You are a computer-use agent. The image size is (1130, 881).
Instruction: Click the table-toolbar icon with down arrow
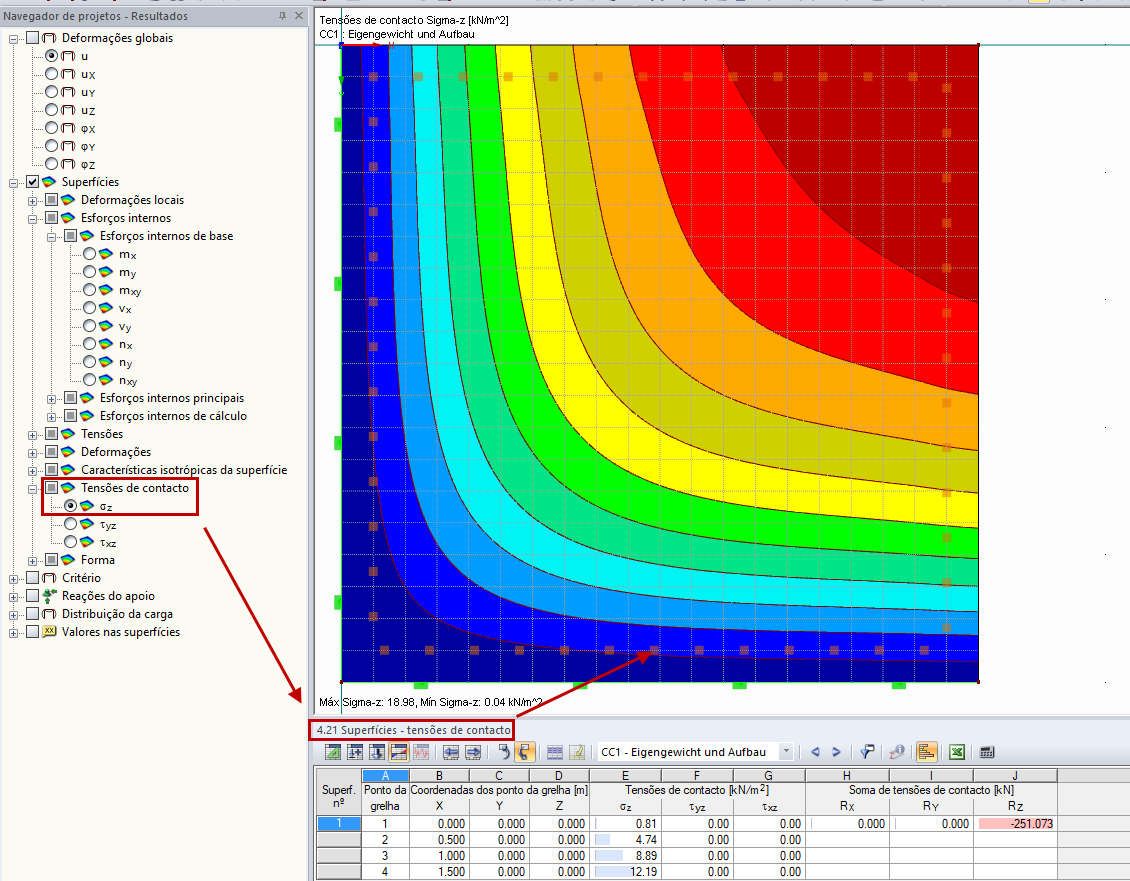[x=377, y=752]
